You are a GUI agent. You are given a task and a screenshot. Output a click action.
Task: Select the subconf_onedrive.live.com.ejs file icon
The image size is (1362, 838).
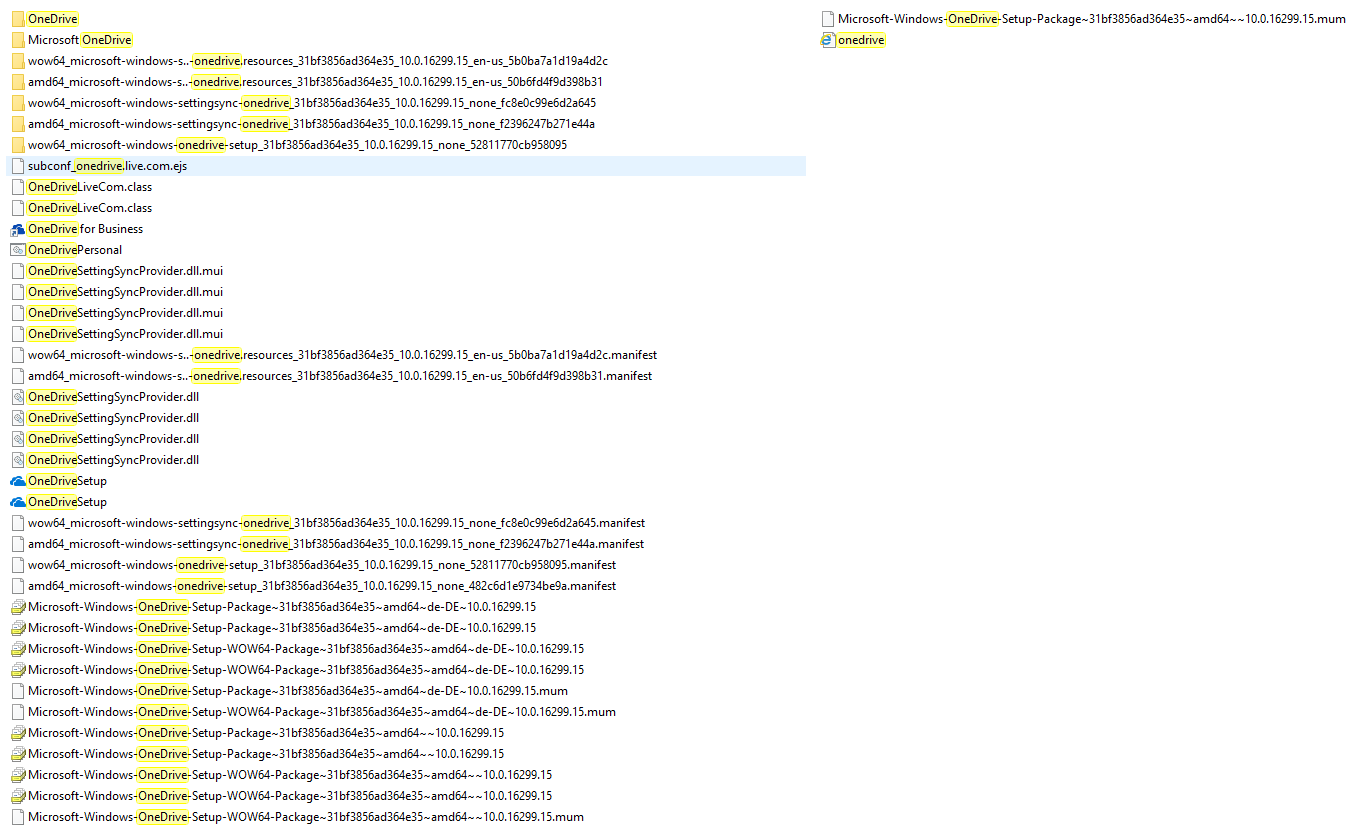click(17, 166)
